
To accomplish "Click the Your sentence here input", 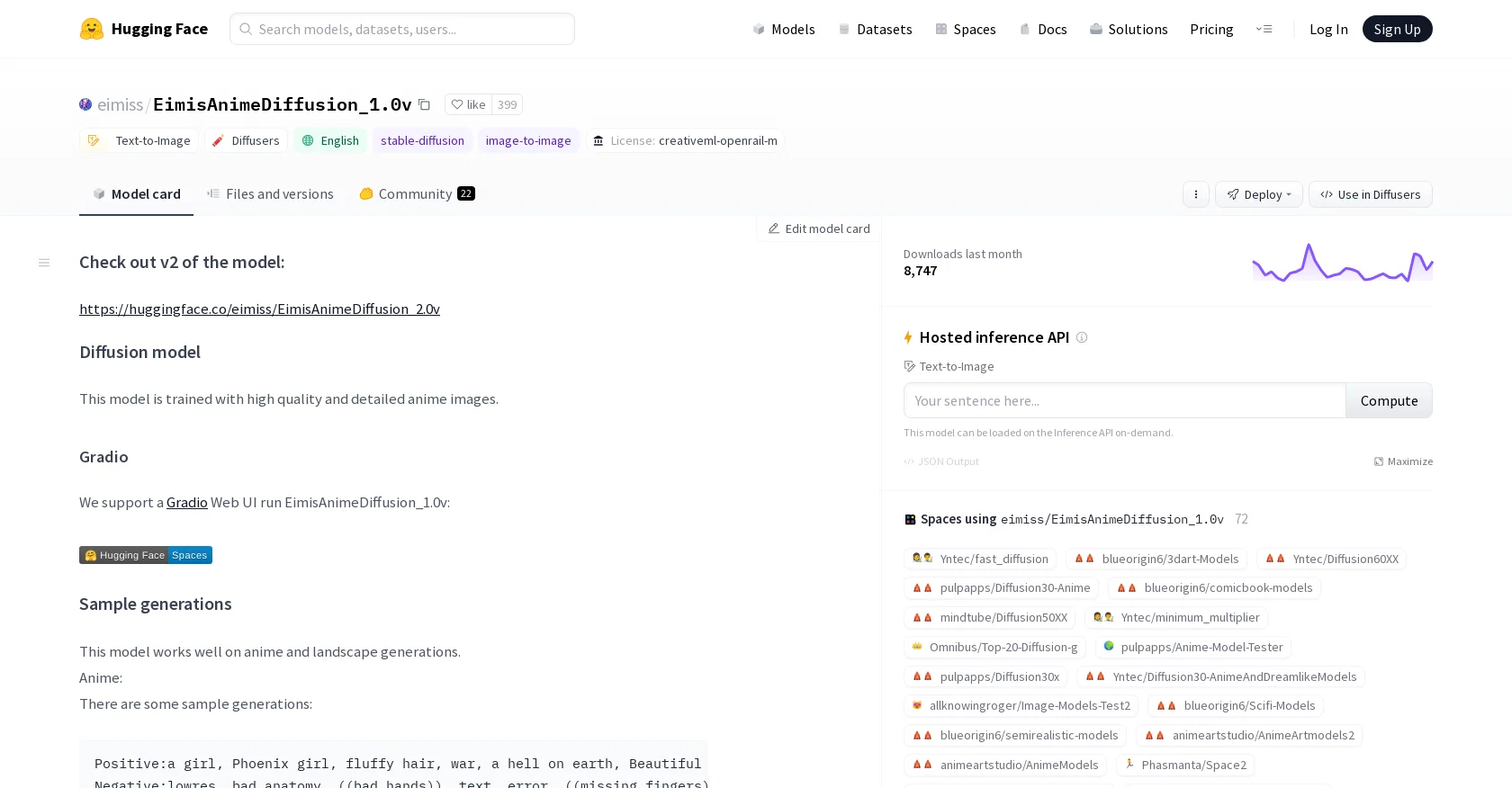I will [x=1125, y=400].
